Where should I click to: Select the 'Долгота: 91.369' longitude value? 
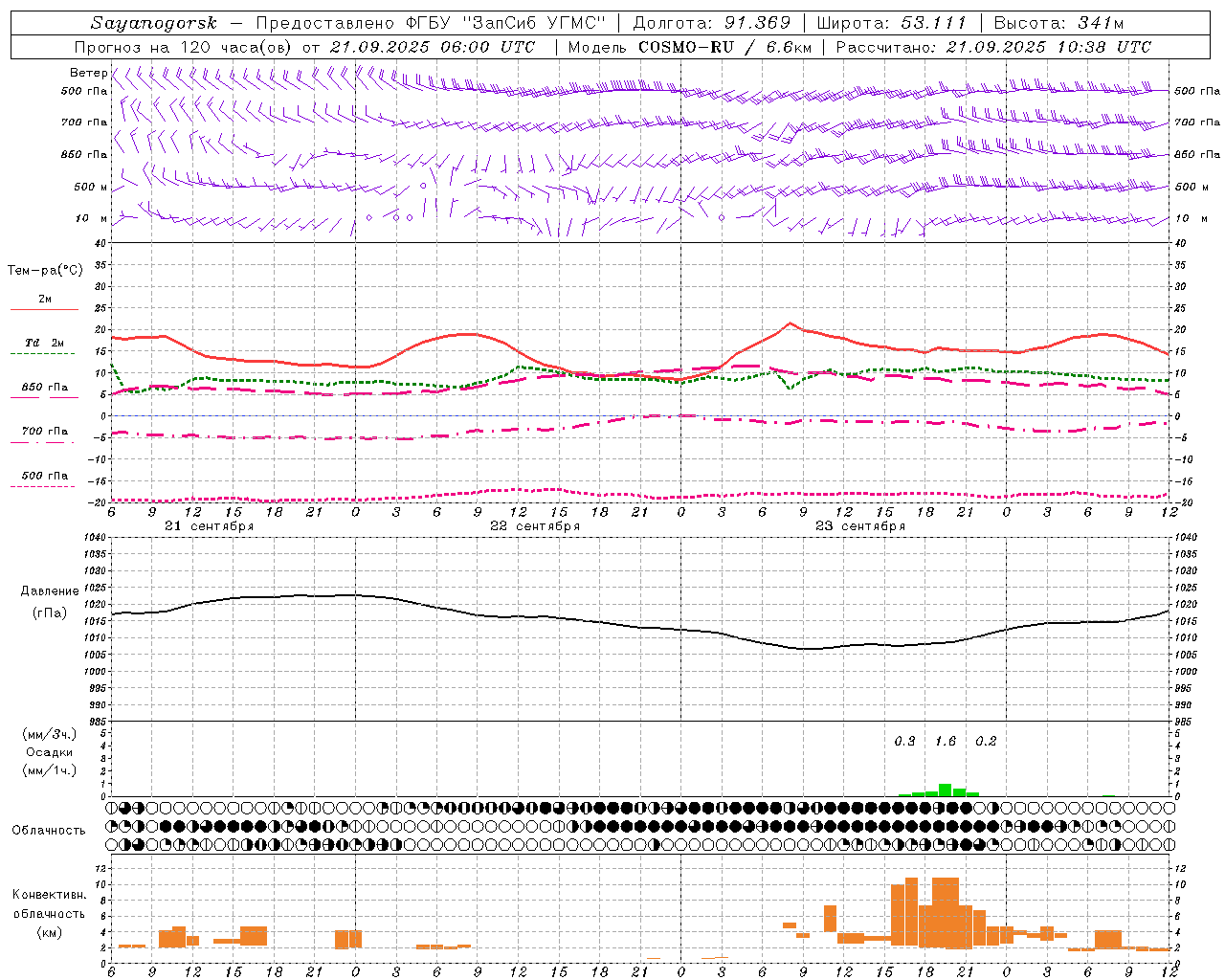click(x=712, y=23)
